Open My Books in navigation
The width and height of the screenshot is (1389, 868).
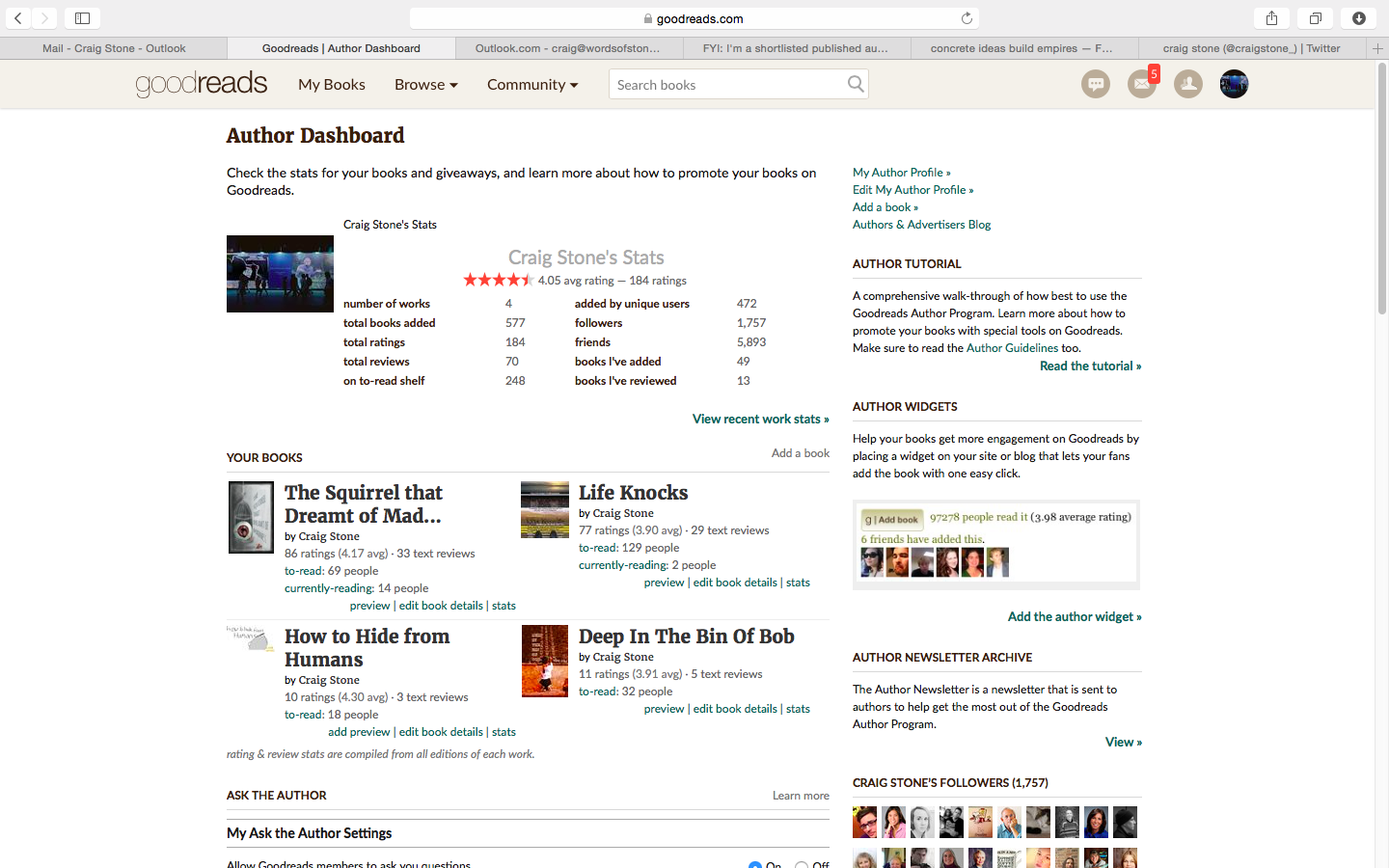click(332, 85)
